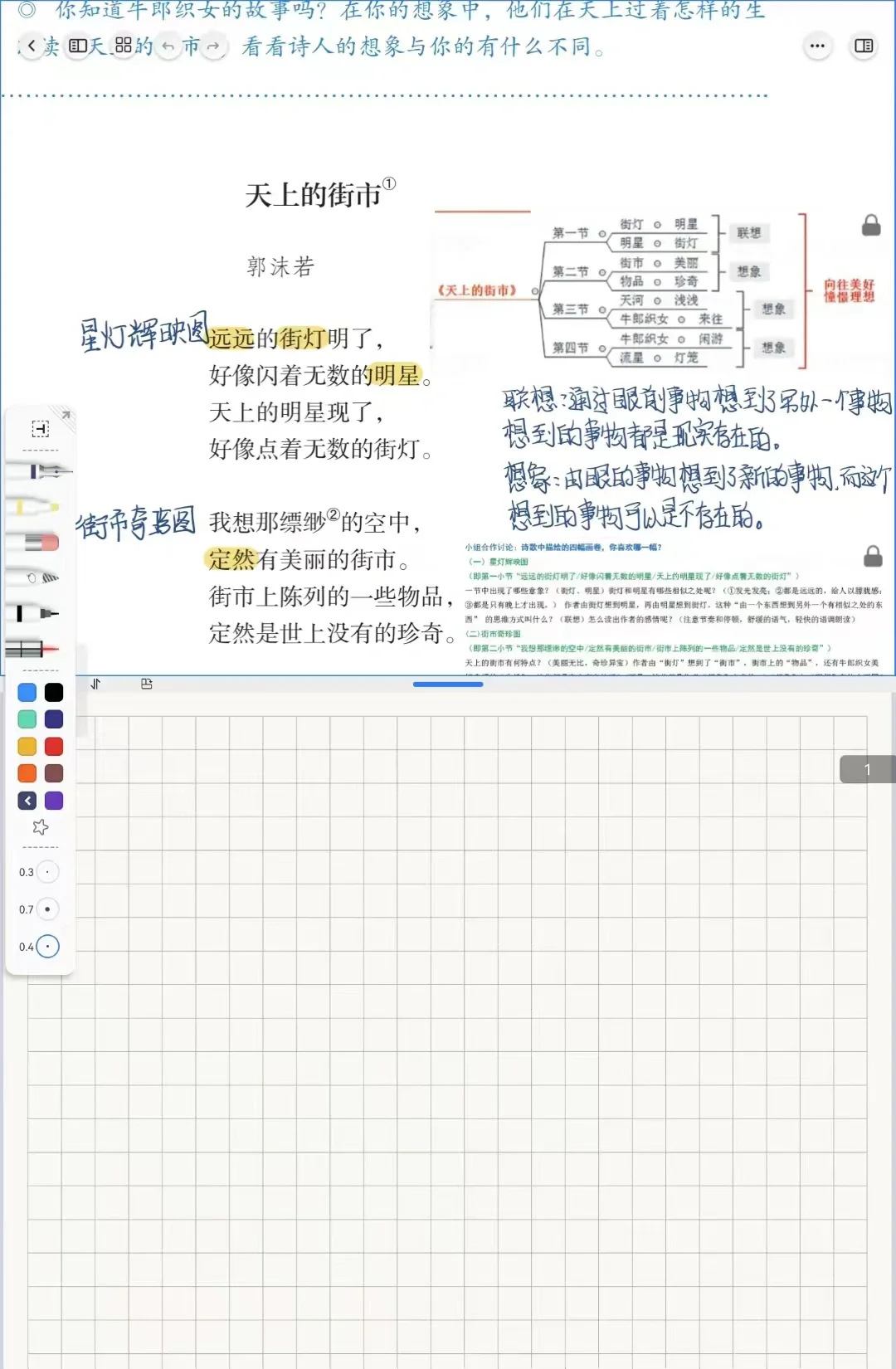Click the poem title 天上的街市
896x1369 pixels.
313,195
